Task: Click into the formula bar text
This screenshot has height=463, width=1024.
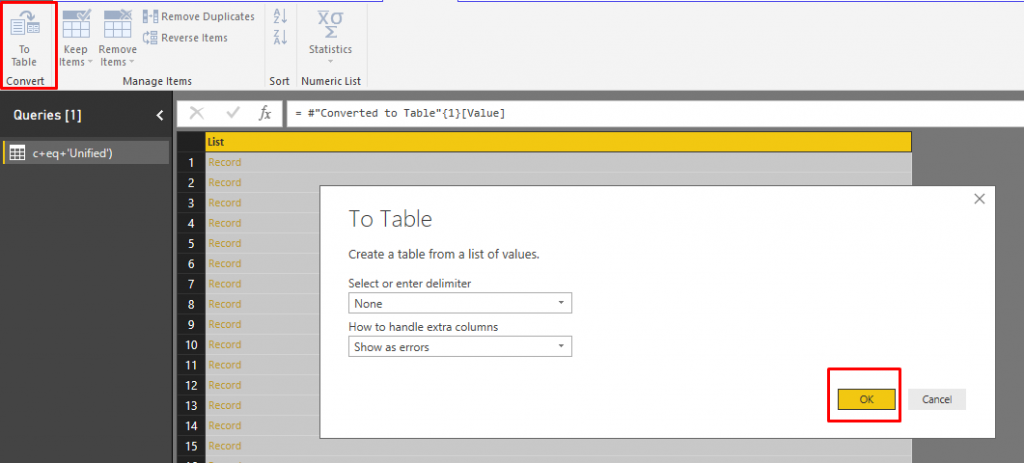Action: pos(400,113)
